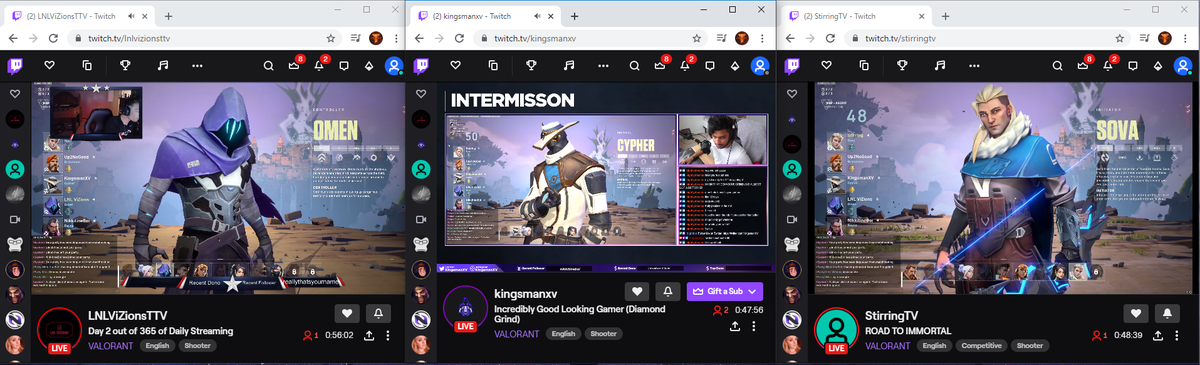Viewport: 1200px width, 365px height.
Task: Open Browse icon in LNLViZionsTTV window
Action: pos(87,66)
